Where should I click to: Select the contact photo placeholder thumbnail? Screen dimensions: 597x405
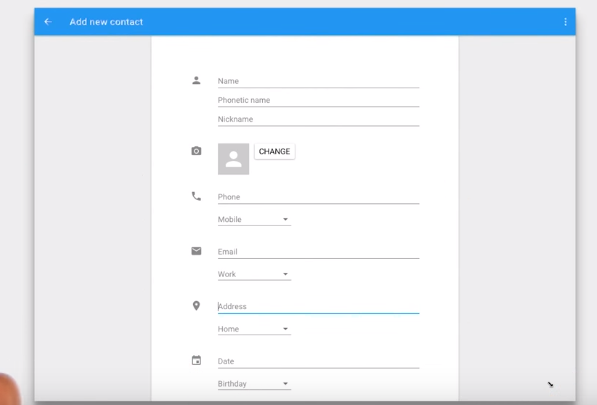(x=233, y=159)
